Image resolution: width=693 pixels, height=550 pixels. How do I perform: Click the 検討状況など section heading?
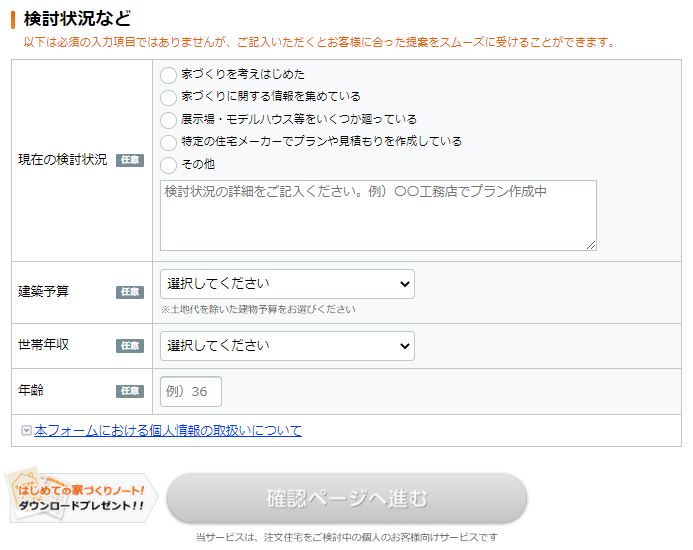tap(76, 19)
